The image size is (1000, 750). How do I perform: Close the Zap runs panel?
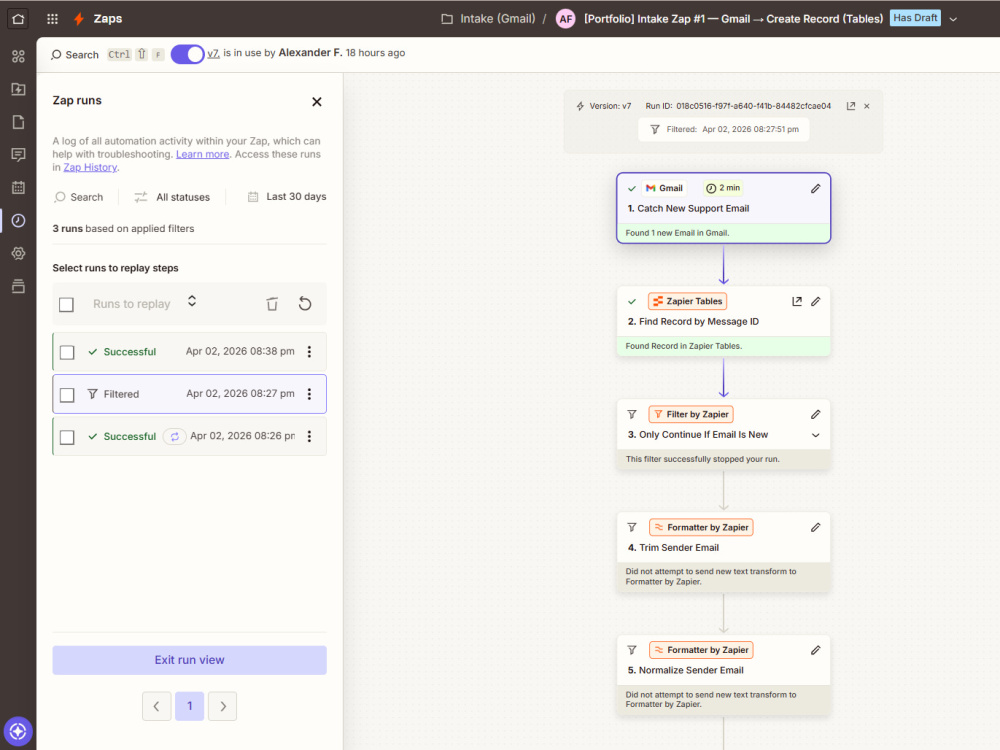coord(316,101)
